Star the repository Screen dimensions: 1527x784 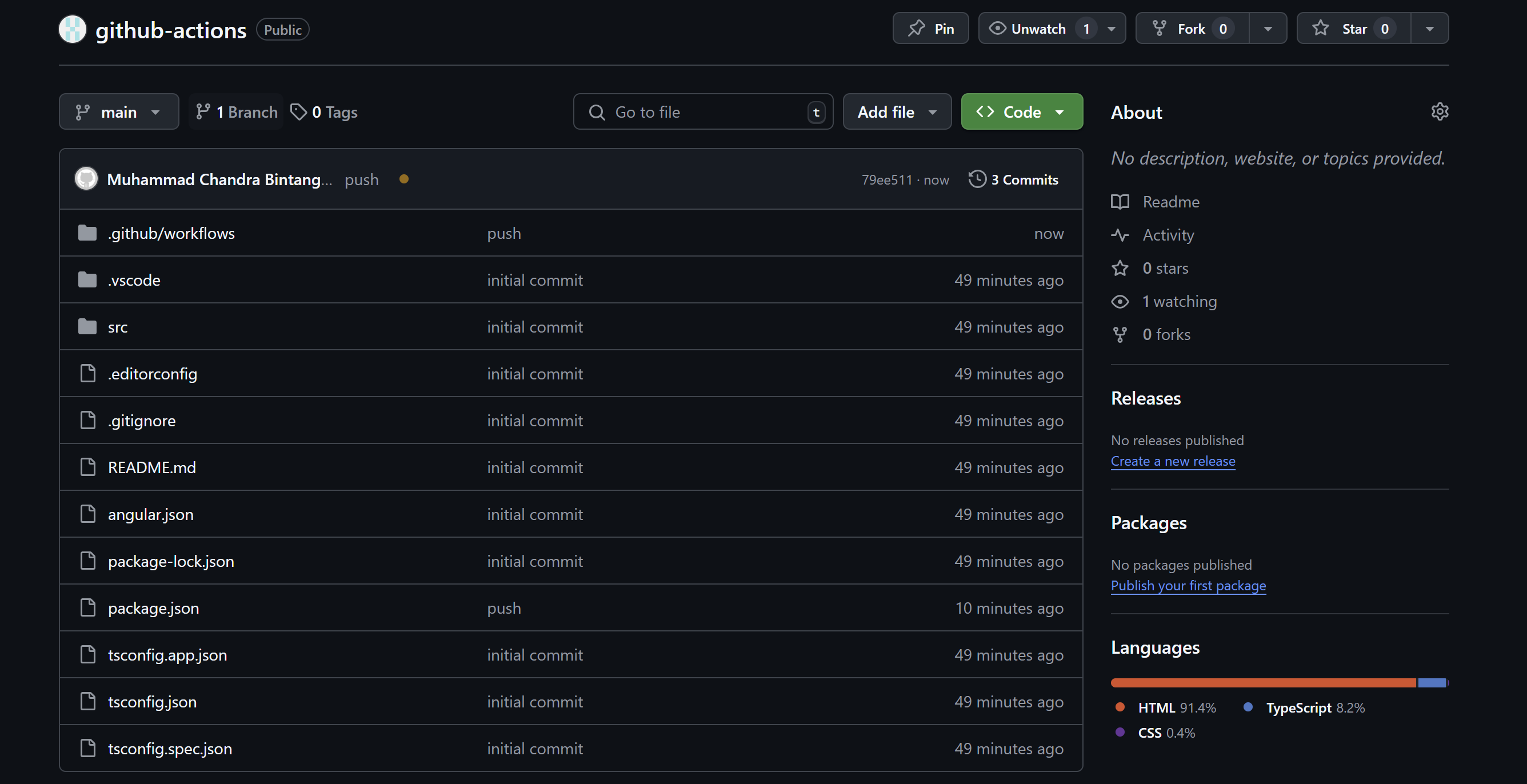(x=1353, y=29)
